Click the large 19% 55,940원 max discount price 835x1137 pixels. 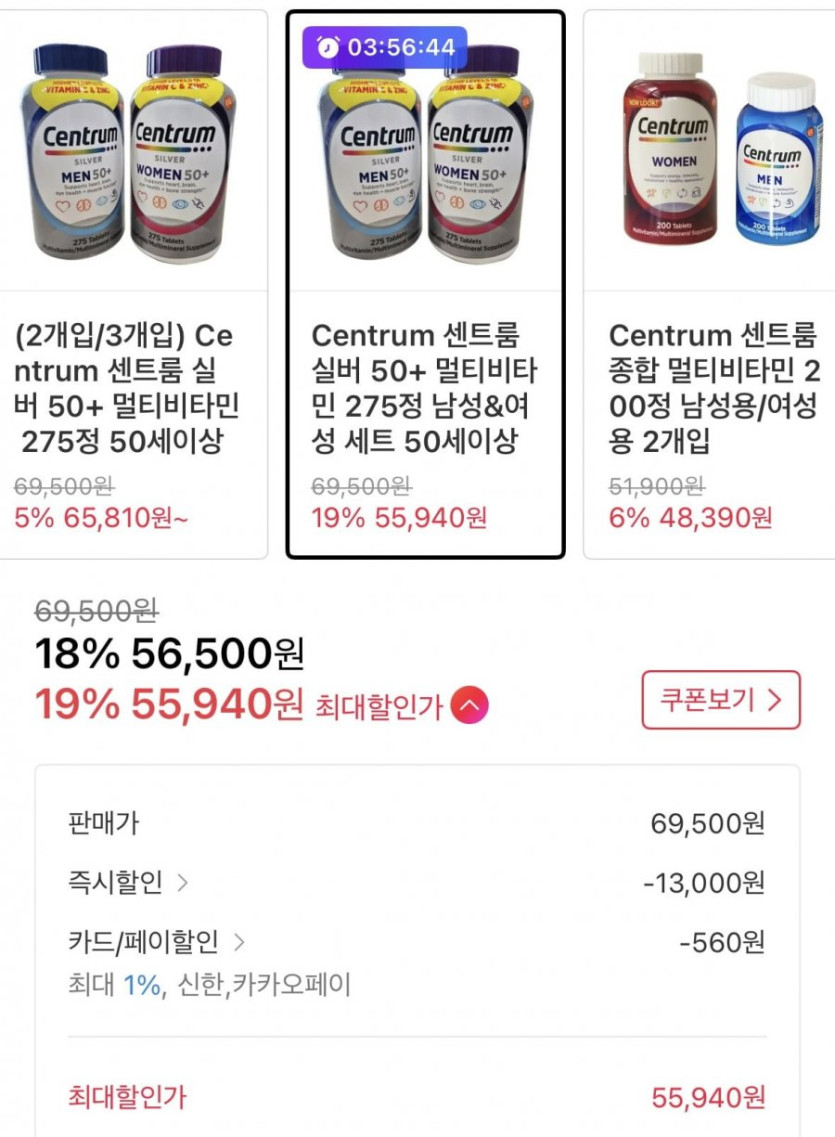click(169, 705)
